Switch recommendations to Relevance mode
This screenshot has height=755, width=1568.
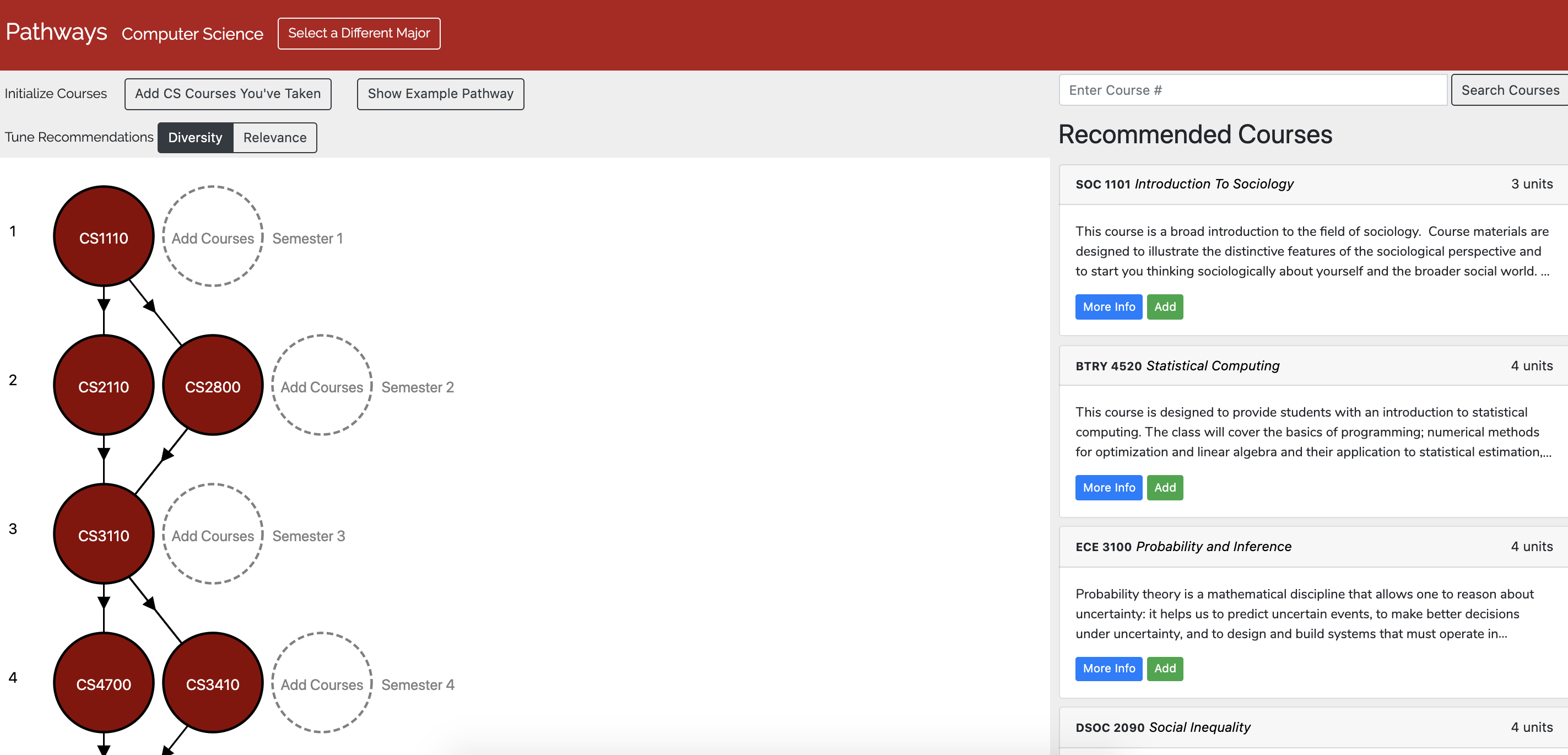click(274, 138)
